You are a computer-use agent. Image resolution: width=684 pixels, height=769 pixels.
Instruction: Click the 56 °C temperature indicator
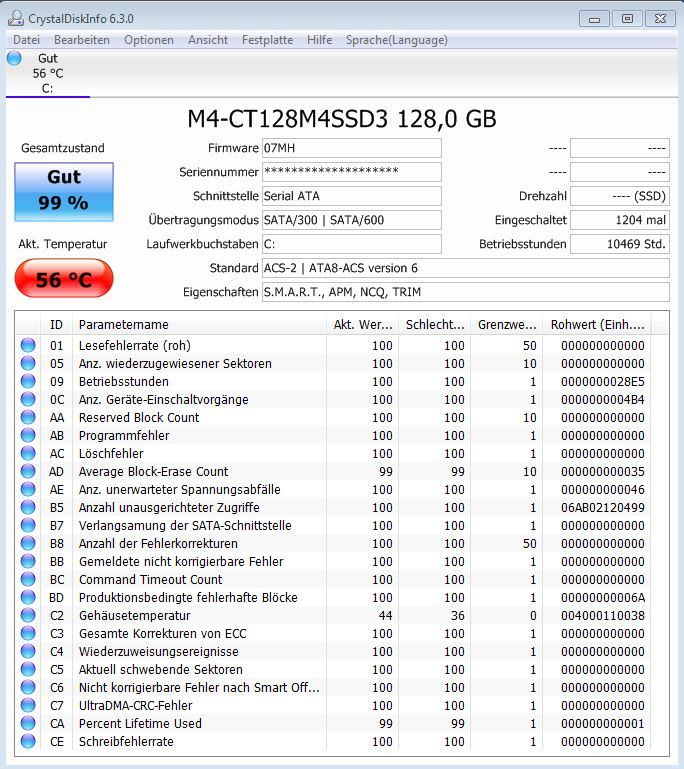click(64, 279)
